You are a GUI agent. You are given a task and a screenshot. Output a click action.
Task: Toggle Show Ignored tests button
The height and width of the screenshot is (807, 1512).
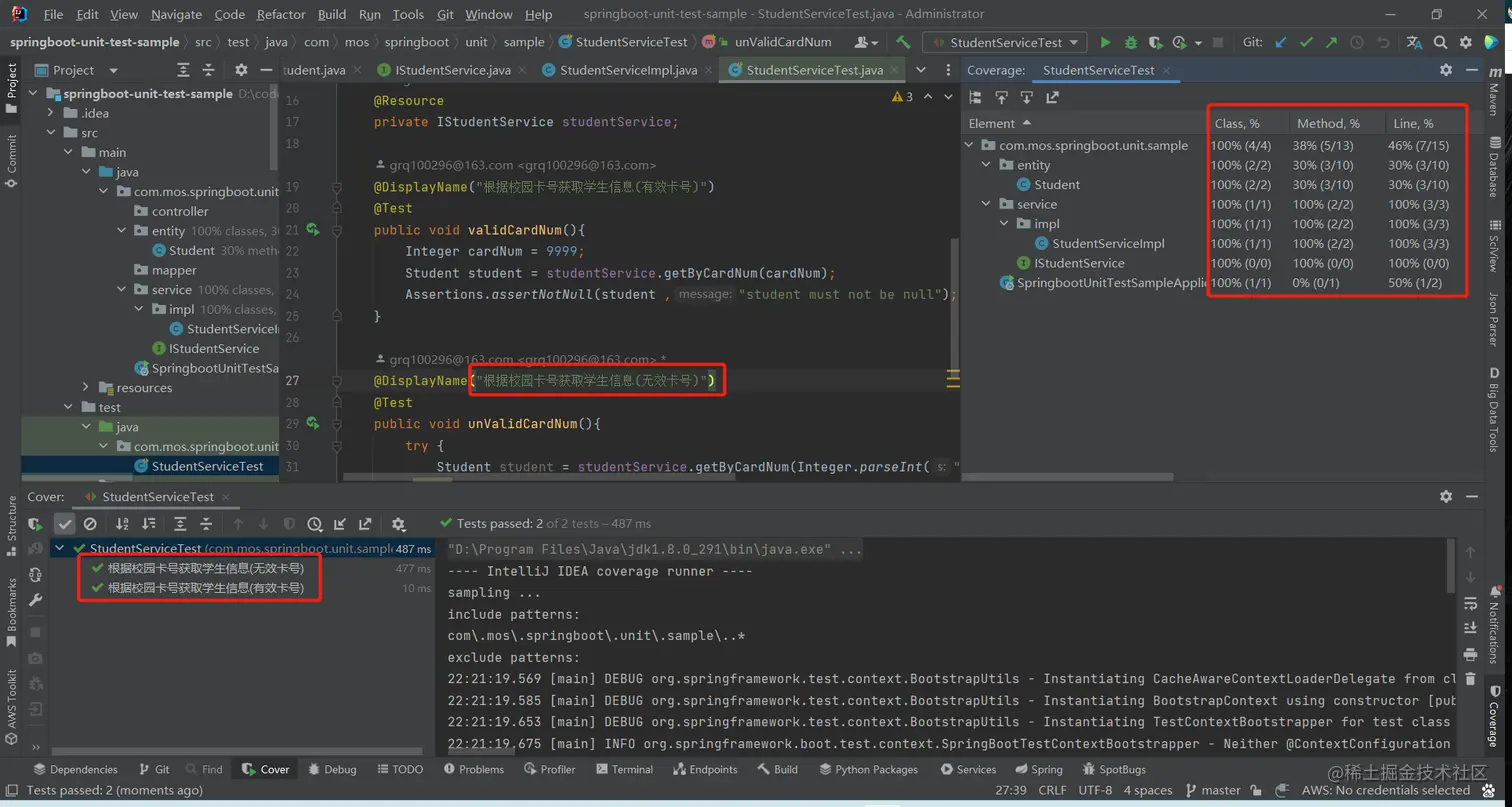click(x=90, y=523)
